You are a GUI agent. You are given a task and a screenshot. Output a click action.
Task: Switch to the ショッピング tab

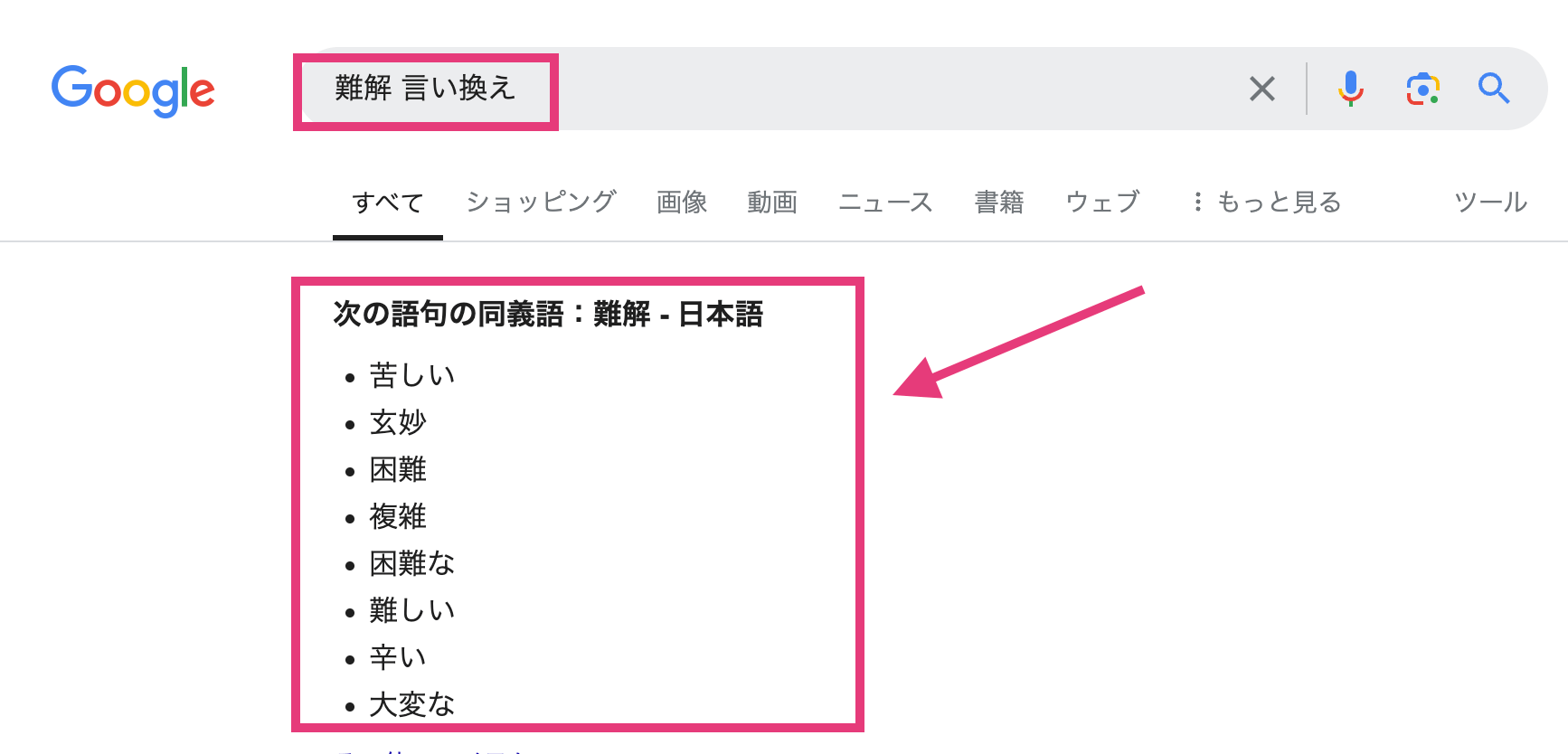[x=541, y=202]
